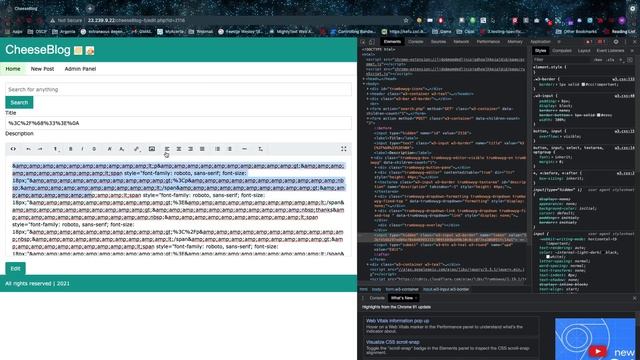Click the DevTools inspect element picker icon

(x=363, y=42)
